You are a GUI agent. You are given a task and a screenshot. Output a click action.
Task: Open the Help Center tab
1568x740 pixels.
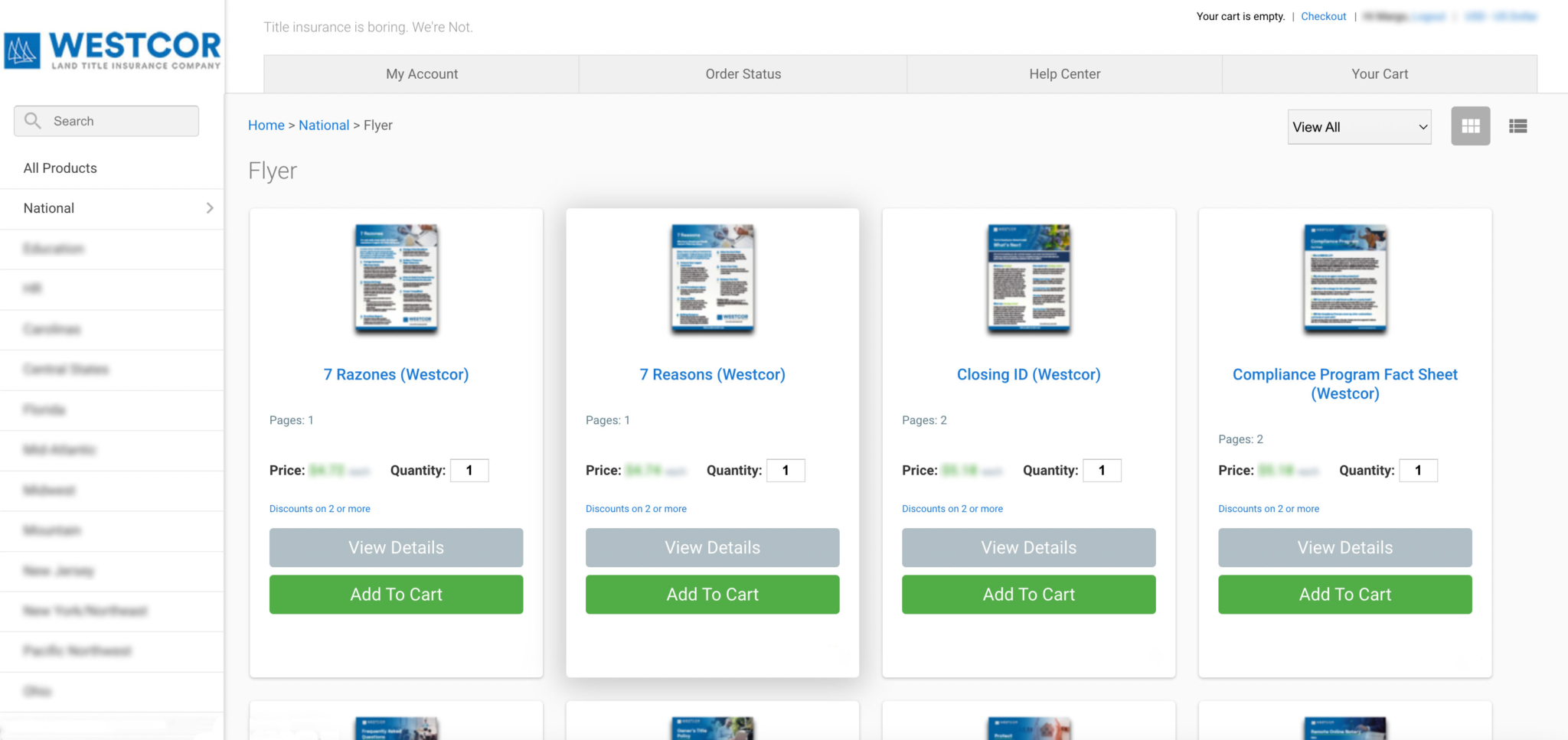(x=1064, y=74)
